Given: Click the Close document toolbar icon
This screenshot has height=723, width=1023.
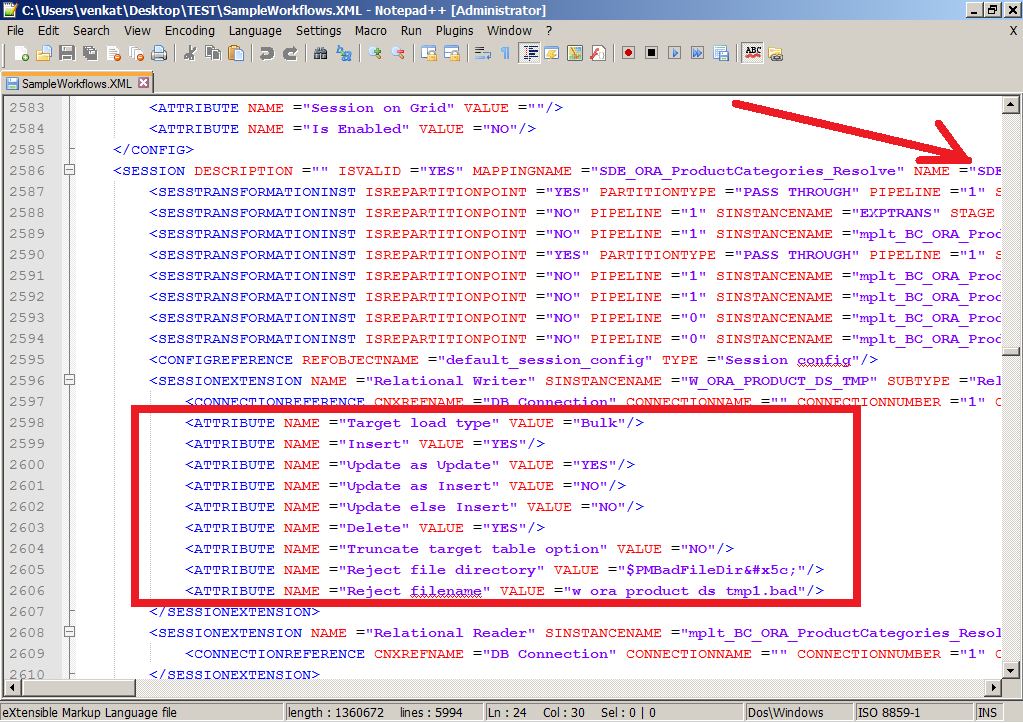Looking at the screenshot, I should (114, 54).
